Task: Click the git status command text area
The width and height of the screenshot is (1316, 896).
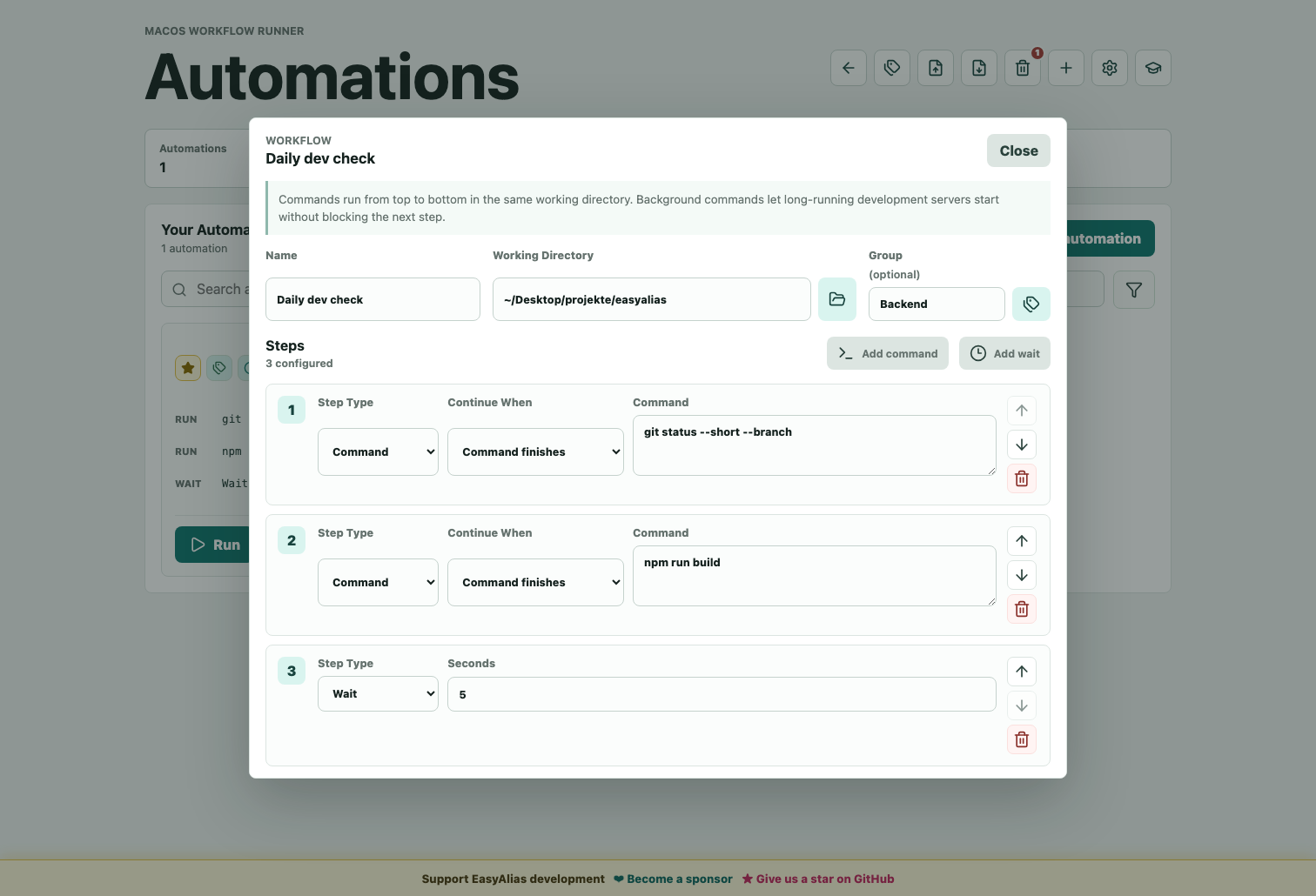Action: (815, 445)
